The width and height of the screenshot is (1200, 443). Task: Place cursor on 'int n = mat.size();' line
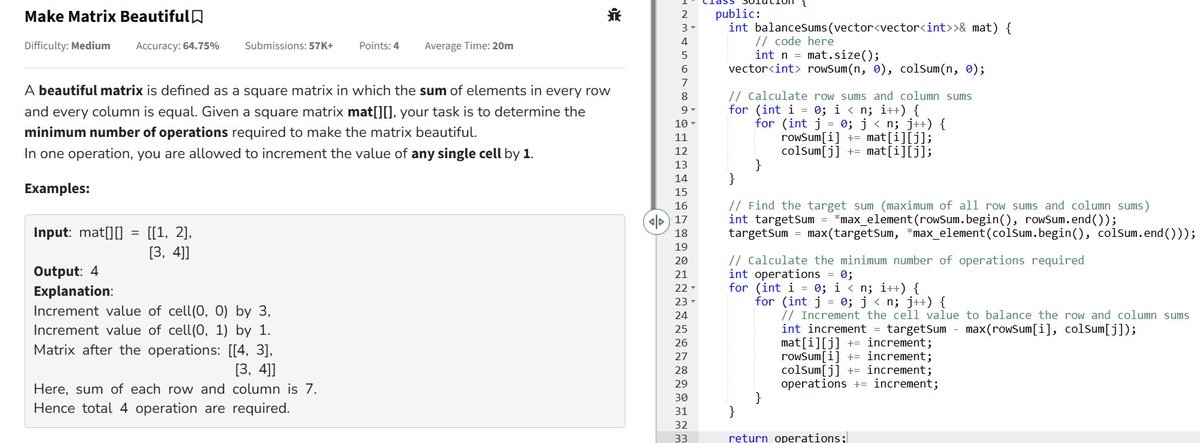click(817, 55)
